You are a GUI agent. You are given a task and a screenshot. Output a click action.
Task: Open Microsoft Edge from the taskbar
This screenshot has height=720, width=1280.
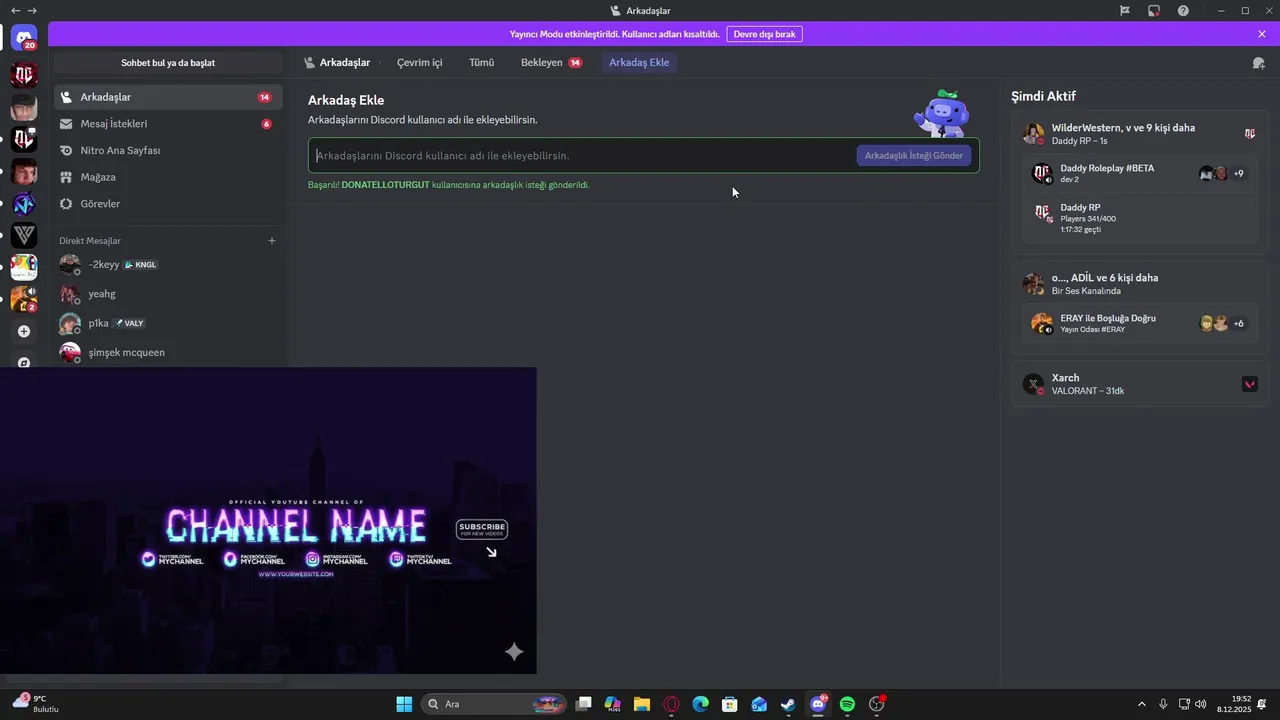(x=701, y=704)
